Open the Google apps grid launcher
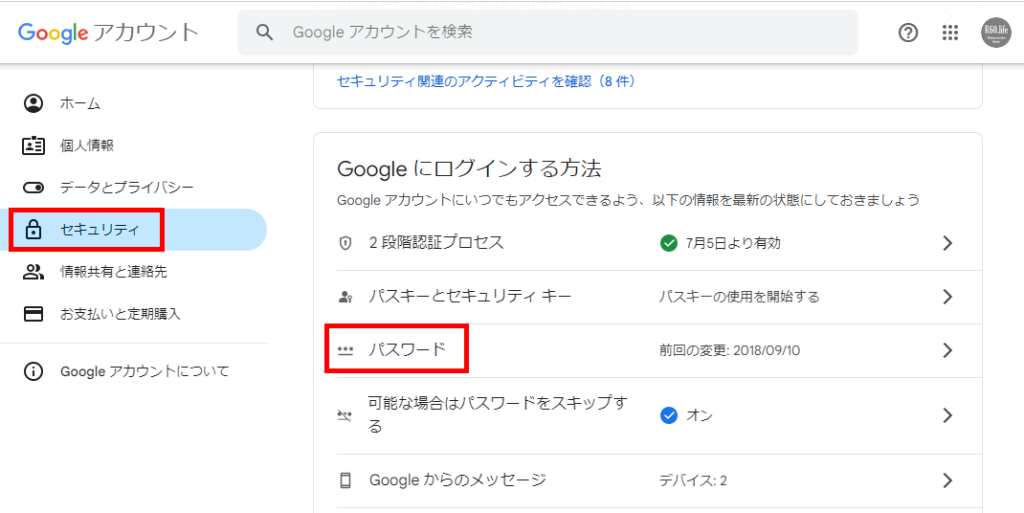This screenshot has height=513, width=1024. (x=950, y=33)
